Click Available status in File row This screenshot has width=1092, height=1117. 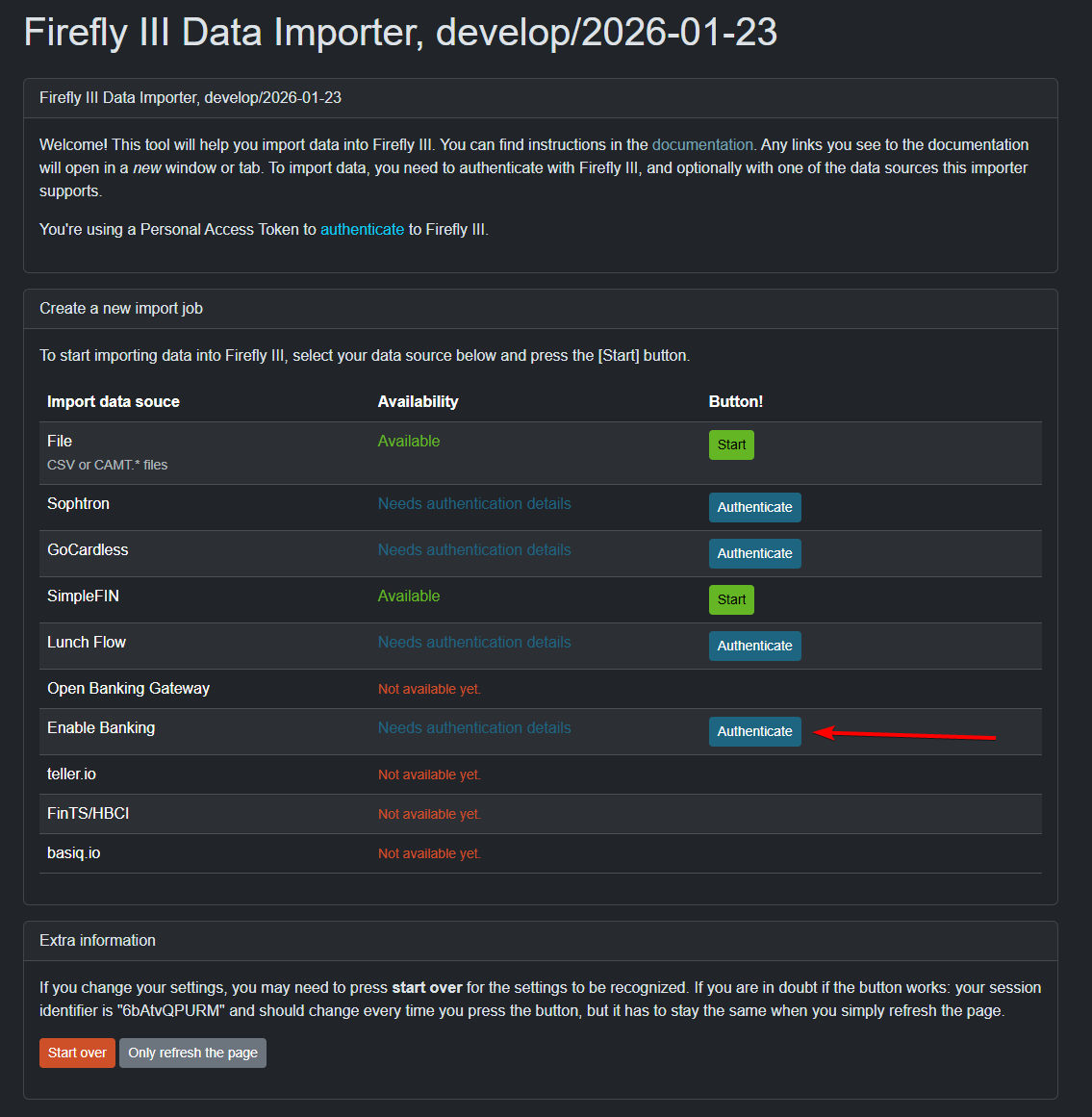point(409,441)
